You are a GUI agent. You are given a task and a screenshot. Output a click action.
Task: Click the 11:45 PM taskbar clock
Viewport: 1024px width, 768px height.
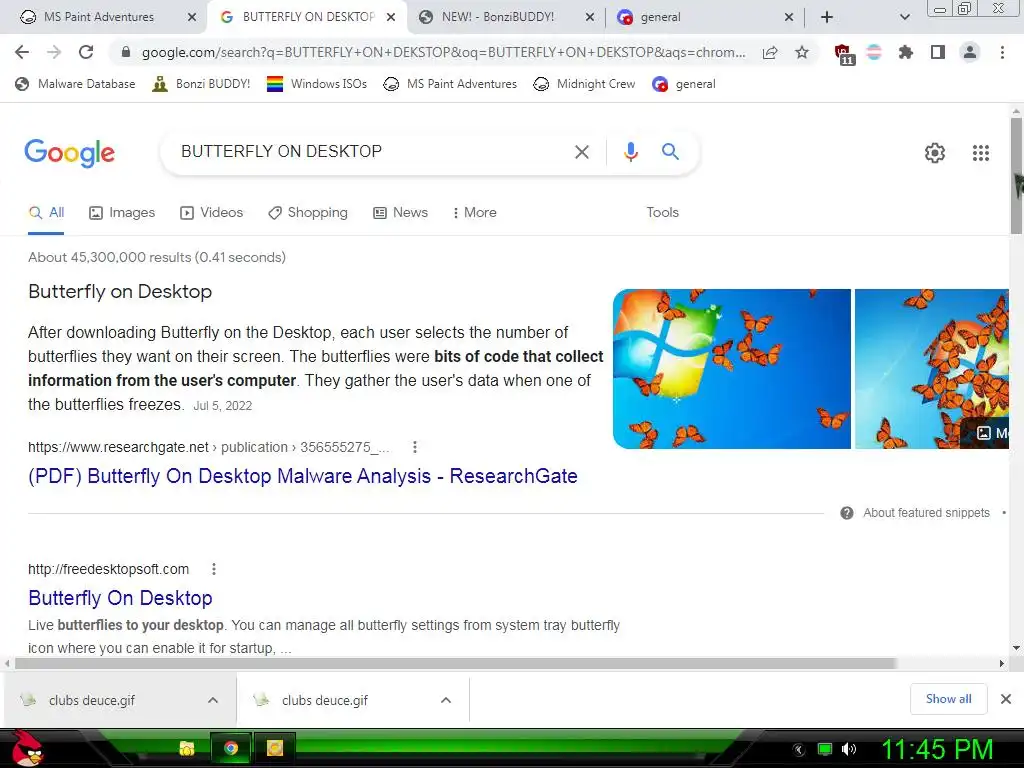pos(937,750)
